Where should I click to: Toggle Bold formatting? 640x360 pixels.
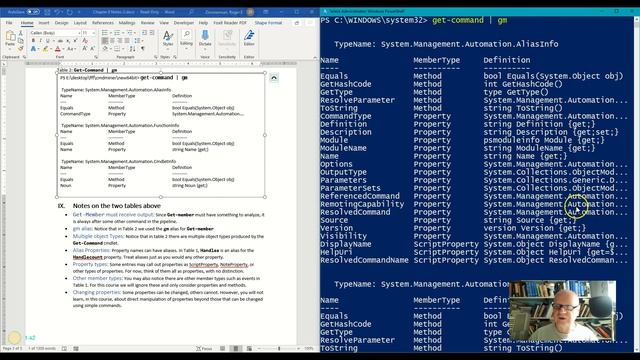click(x=33, y=41)
